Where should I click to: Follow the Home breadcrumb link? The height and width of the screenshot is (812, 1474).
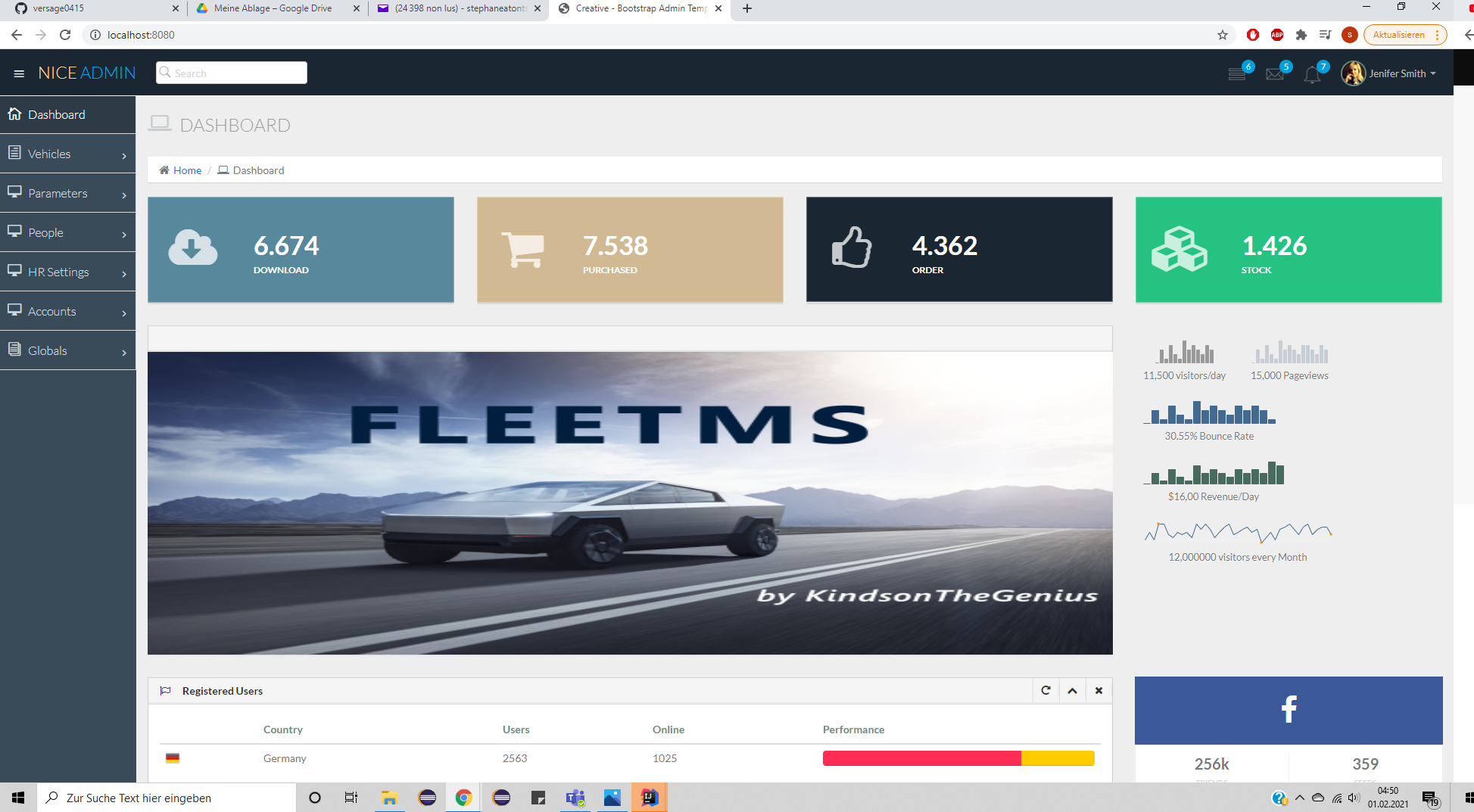click(187, 170)
